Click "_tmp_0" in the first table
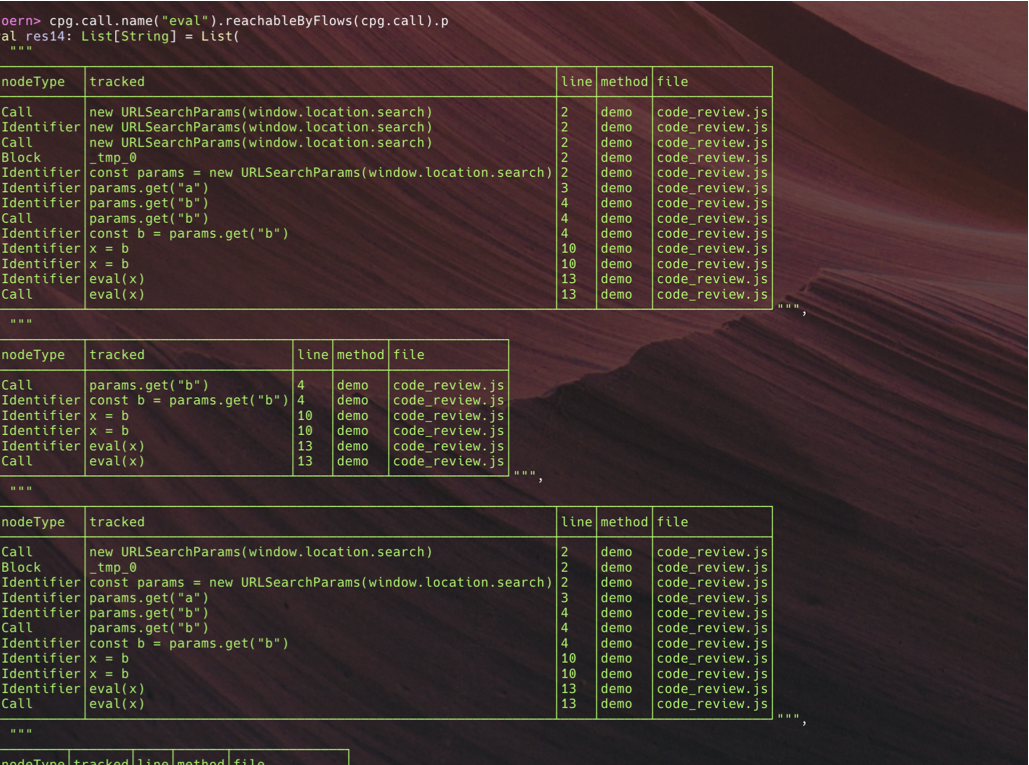Viewport: 1029px width, 765px height. tap(113, 158)
